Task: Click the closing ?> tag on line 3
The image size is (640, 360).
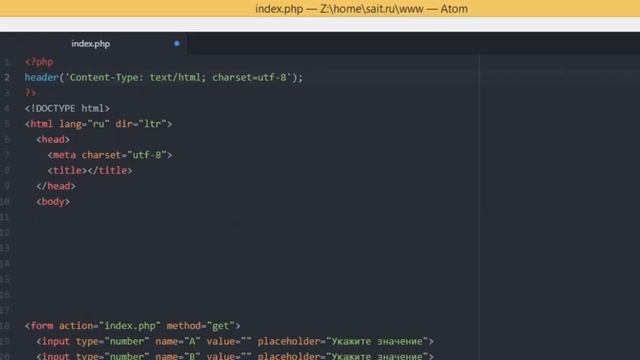Action: click(30, 93)
